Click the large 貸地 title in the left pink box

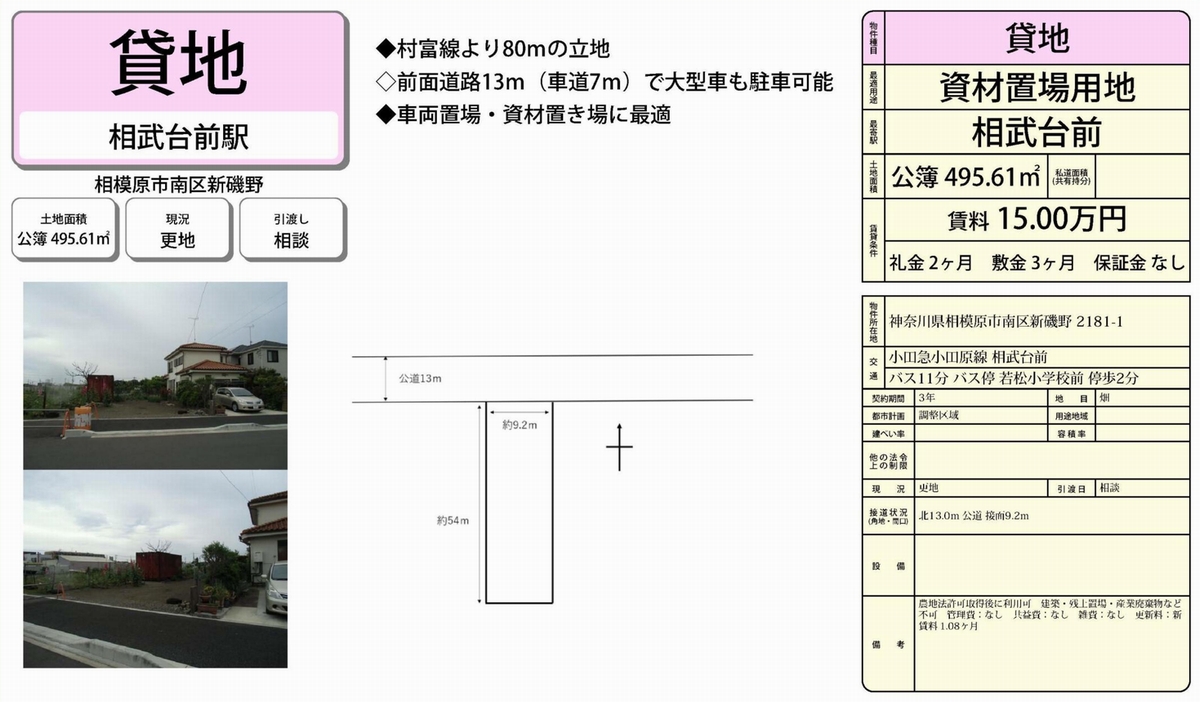point(180,63)
